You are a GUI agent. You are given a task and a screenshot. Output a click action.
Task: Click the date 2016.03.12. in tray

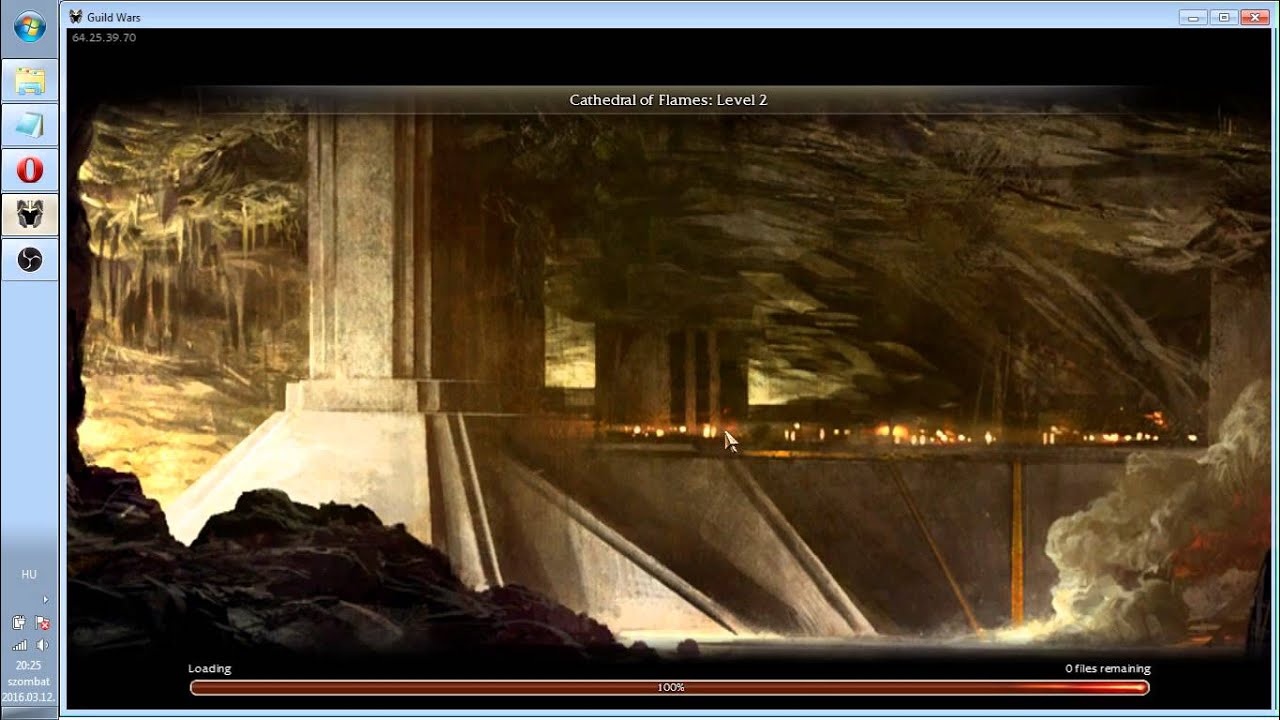tap(28, 697)
